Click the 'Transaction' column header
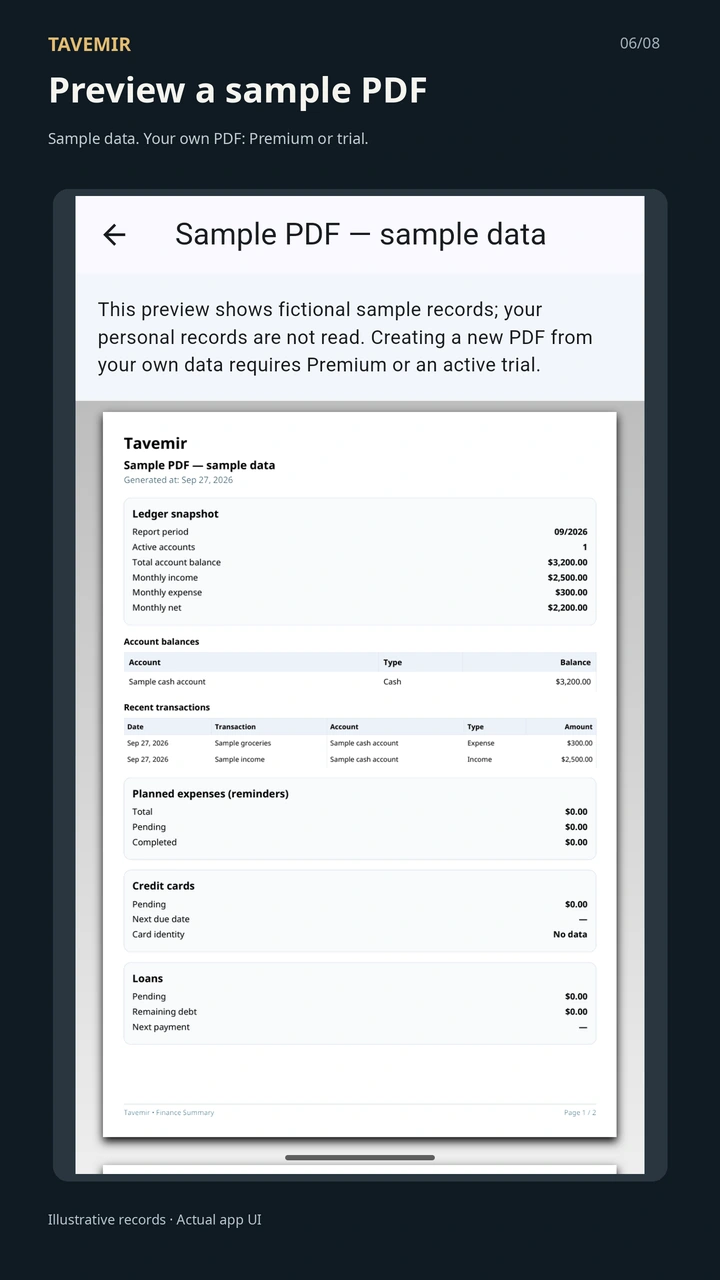This screenshot has height=1280, width=720. point(235,727)
